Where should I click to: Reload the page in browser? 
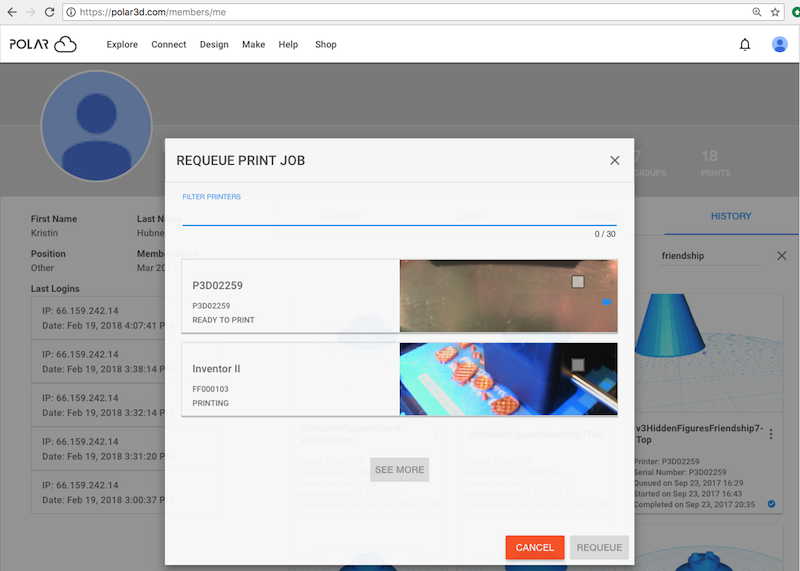point(49,12)
